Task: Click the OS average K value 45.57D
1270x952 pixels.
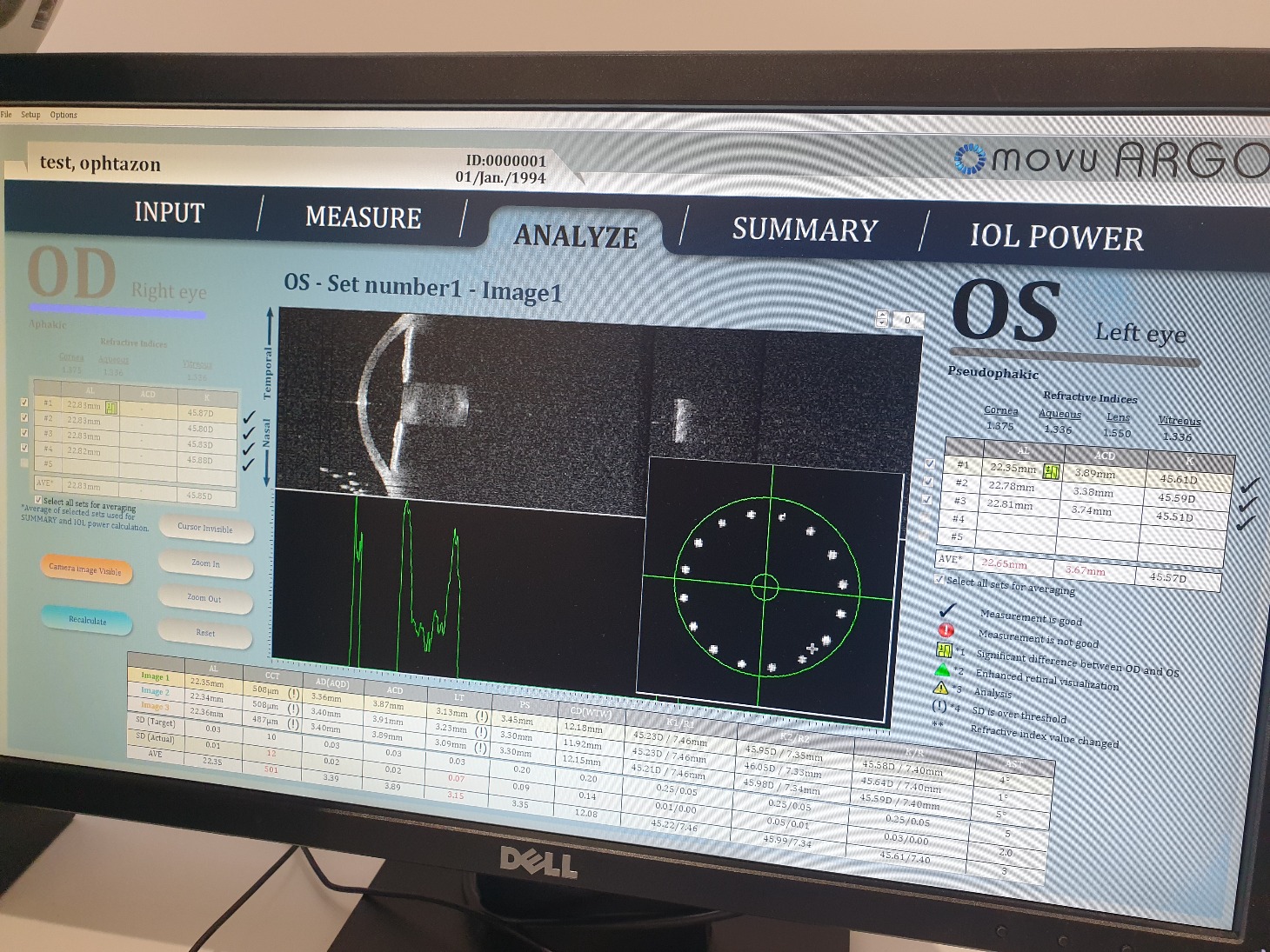Action: pyautogui.click(x=1167, y=577)
